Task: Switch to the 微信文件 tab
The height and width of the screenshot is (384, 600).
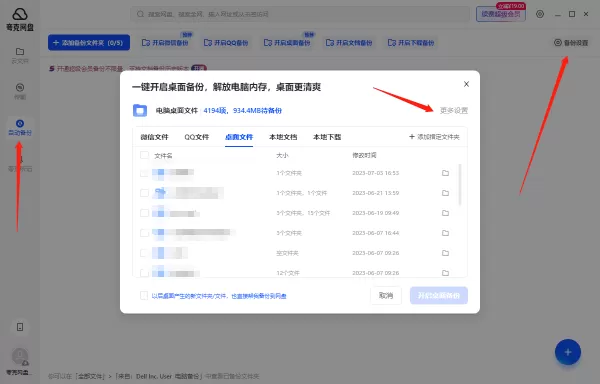Action: [154, 137]
